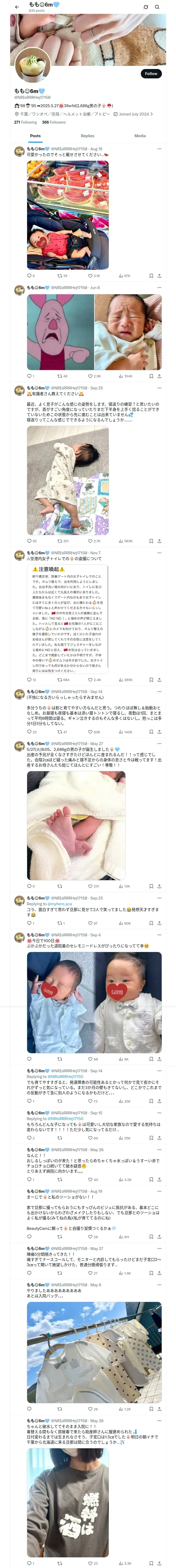This screenshot has width=176, height=1568.
Task: Click the refresh icon in header
Action: [146, 7]
